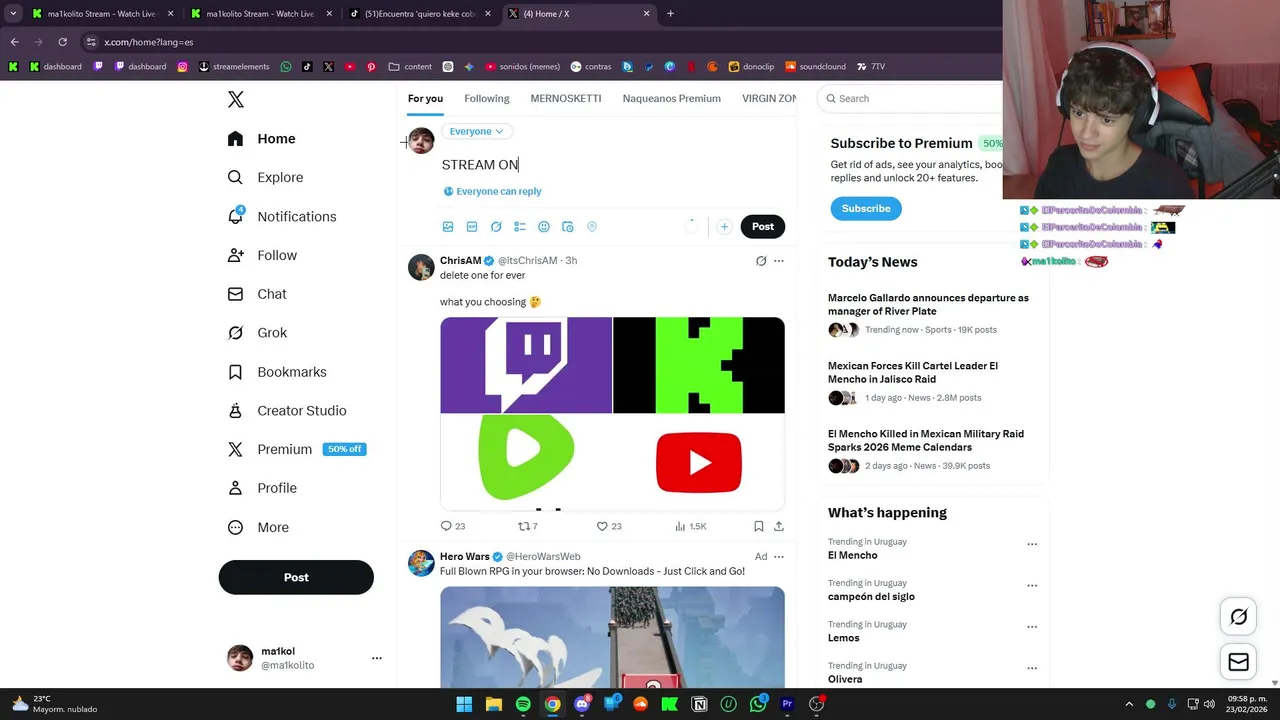Image resolution: width=1280 pixels, height=720 pixels.
Task: Open ChrisAM's profile name link
Action: pyautogui.click(x=460, y=261)
